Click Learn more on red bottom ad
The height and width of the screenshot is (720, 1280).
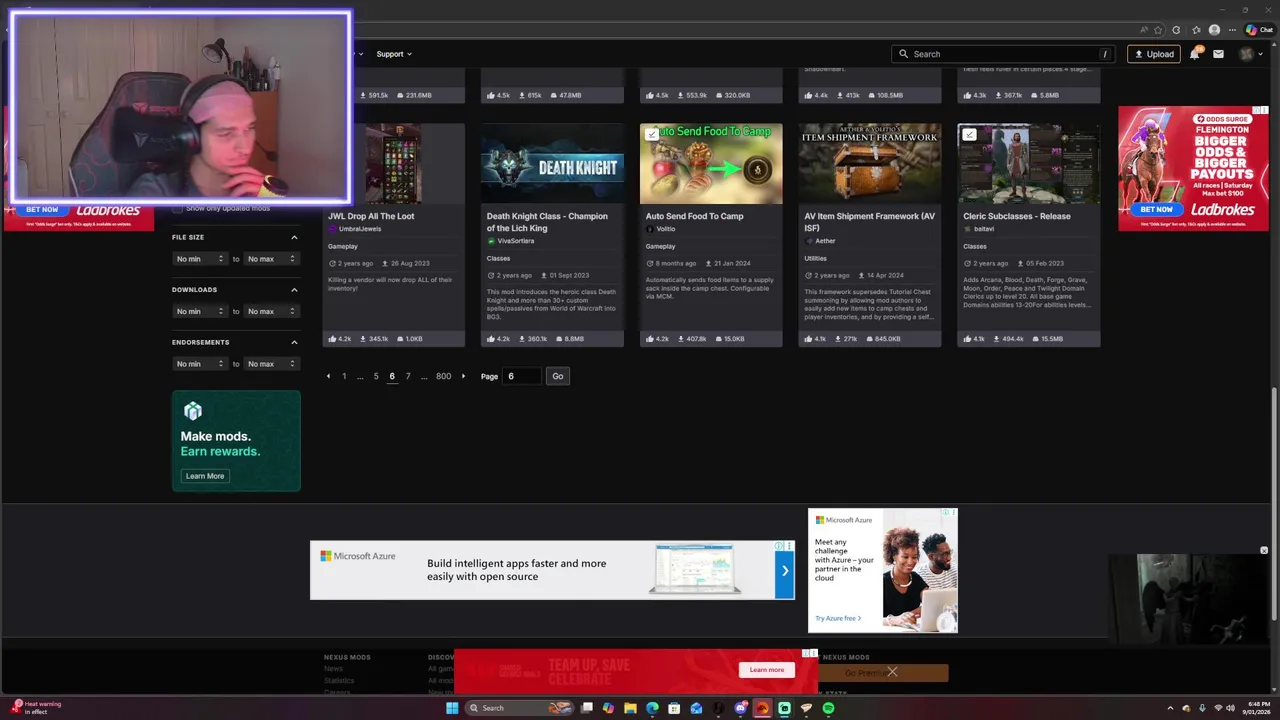coord(767,670)
